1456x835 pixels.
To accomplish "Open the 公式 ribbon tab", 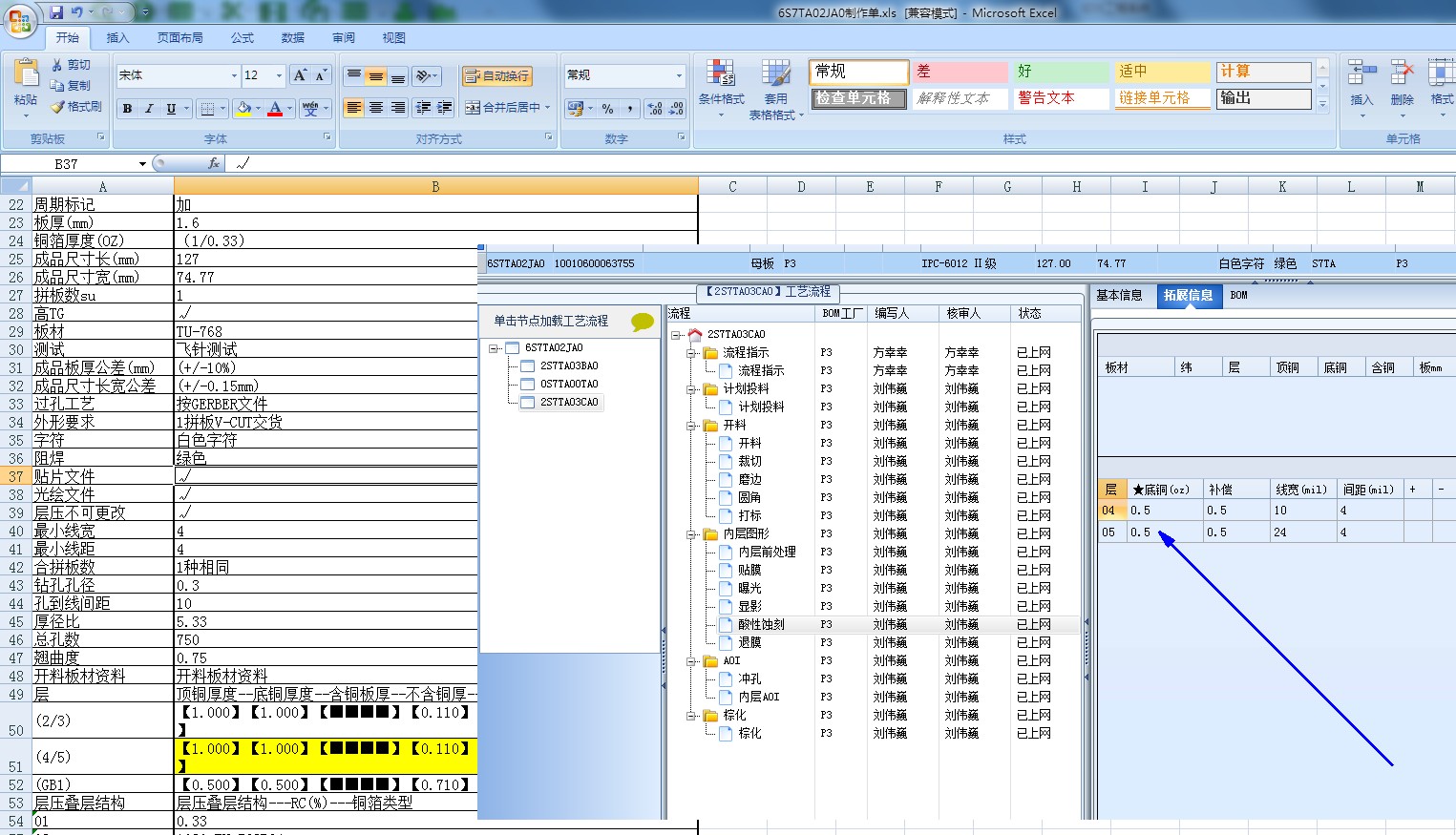I will coord(242,38).
